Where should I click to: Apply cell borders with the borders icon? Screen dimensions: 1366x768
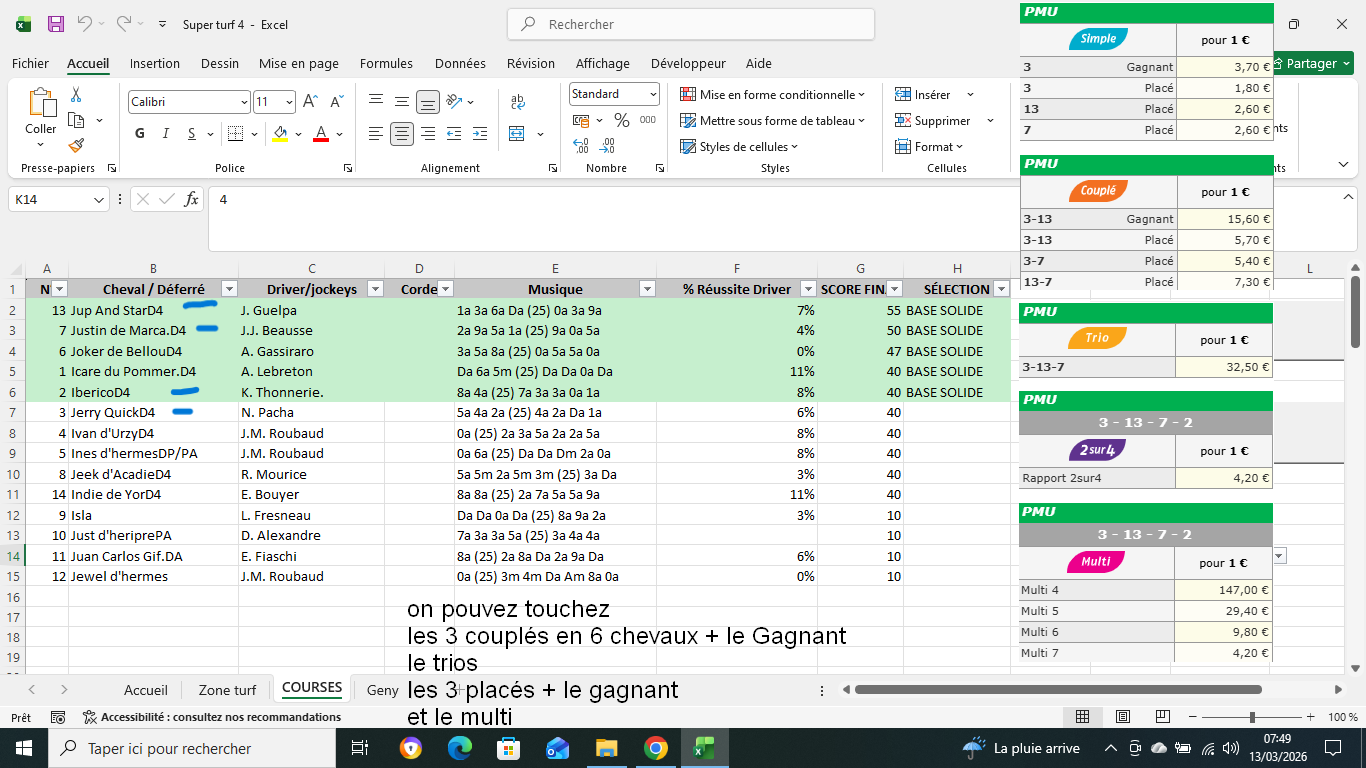(234, 134)
